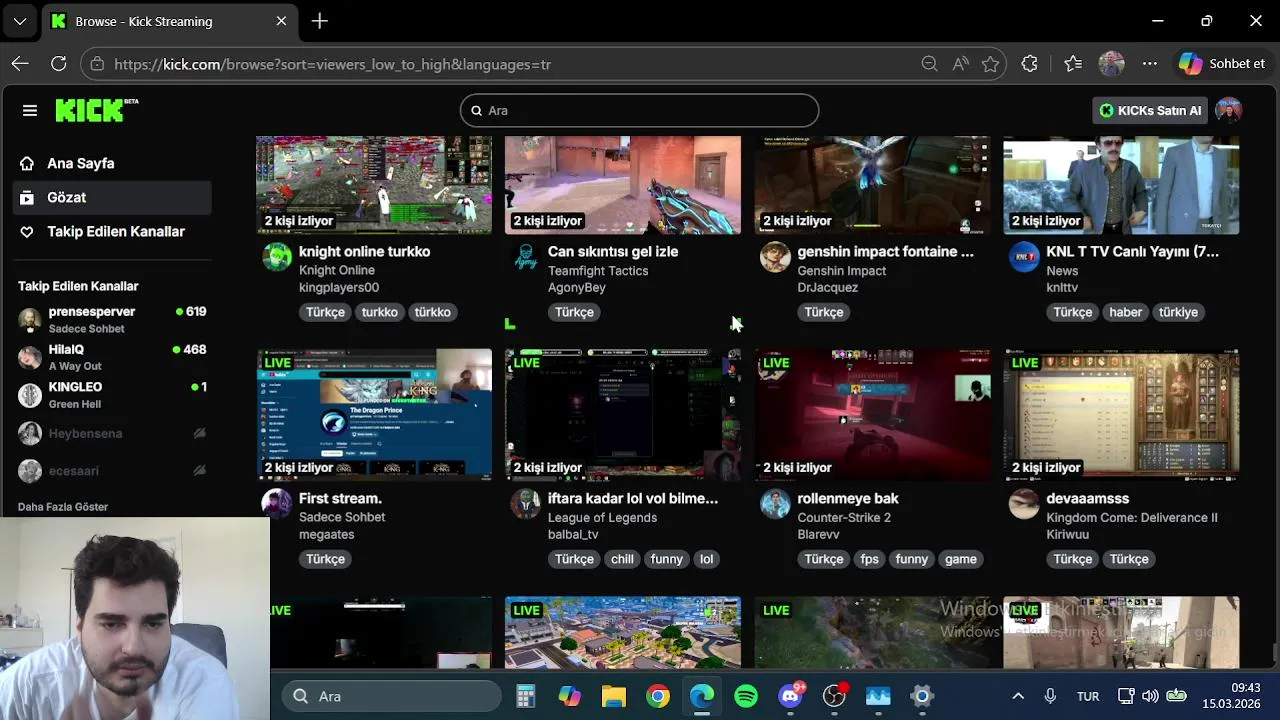Click the AgonyBey channel avatar

[526, 257]
